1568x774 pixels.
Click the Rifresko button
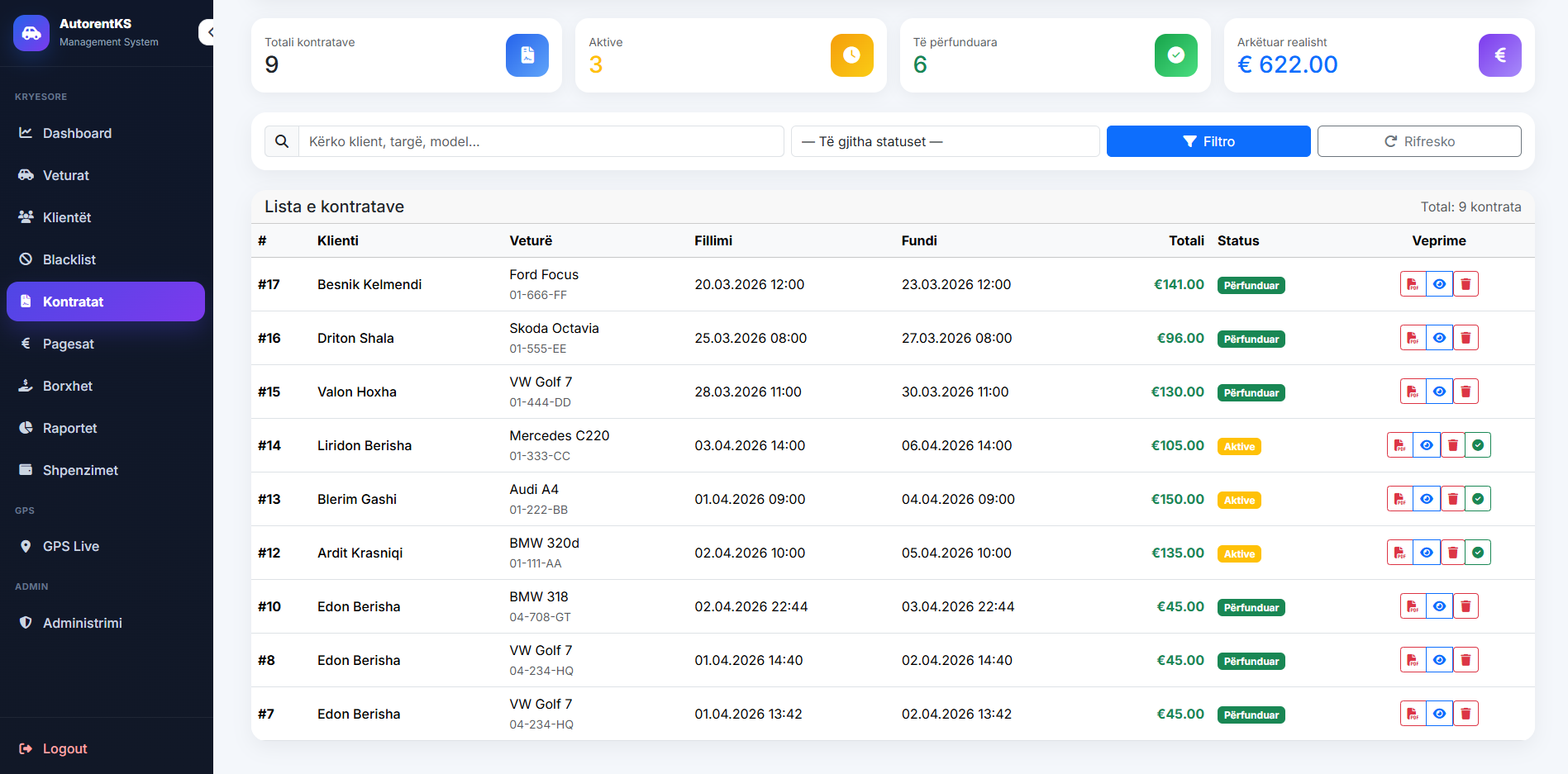(x=1419, y=141)
